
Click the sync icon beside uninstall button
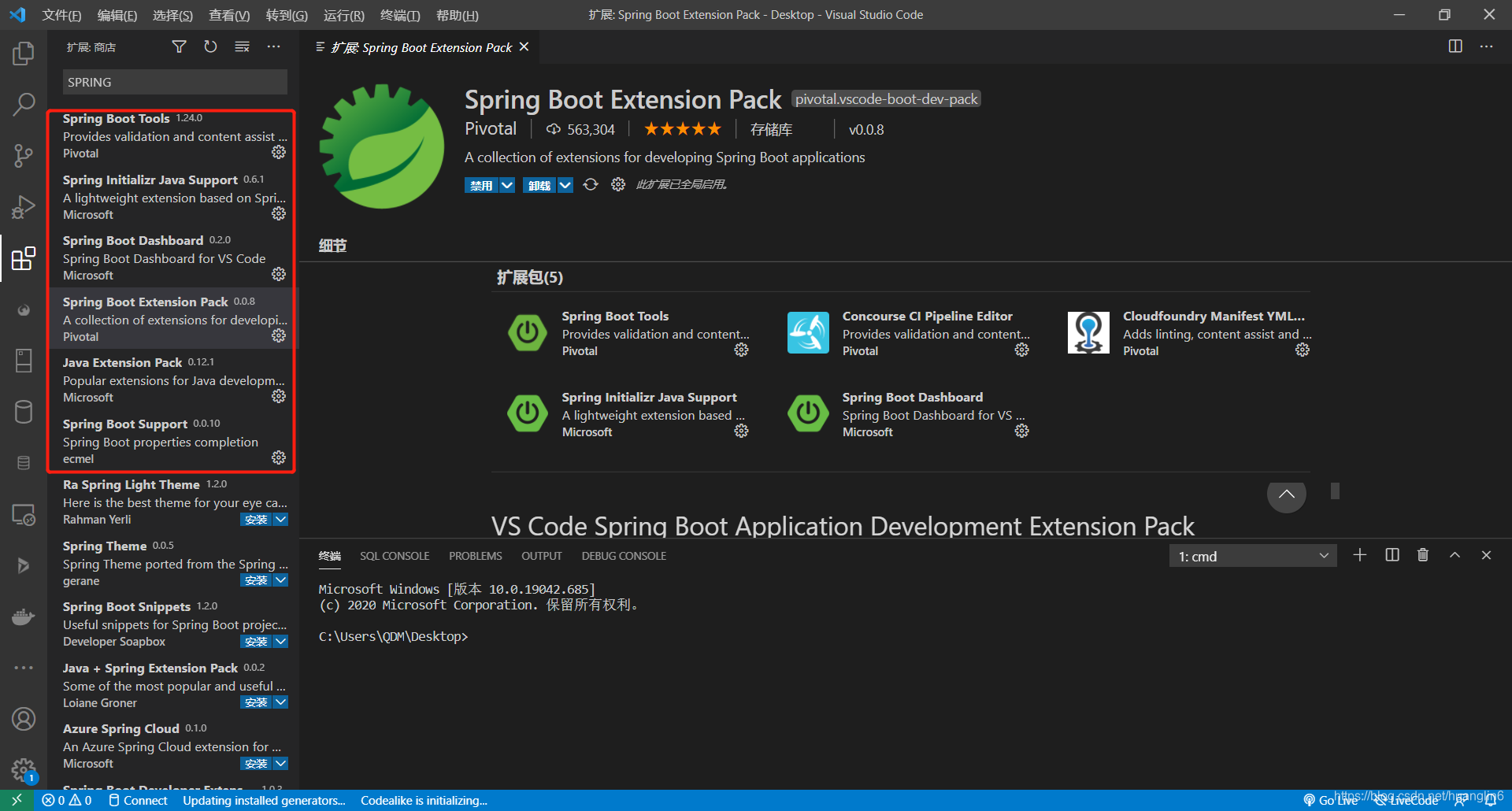[x=591, y=184]
